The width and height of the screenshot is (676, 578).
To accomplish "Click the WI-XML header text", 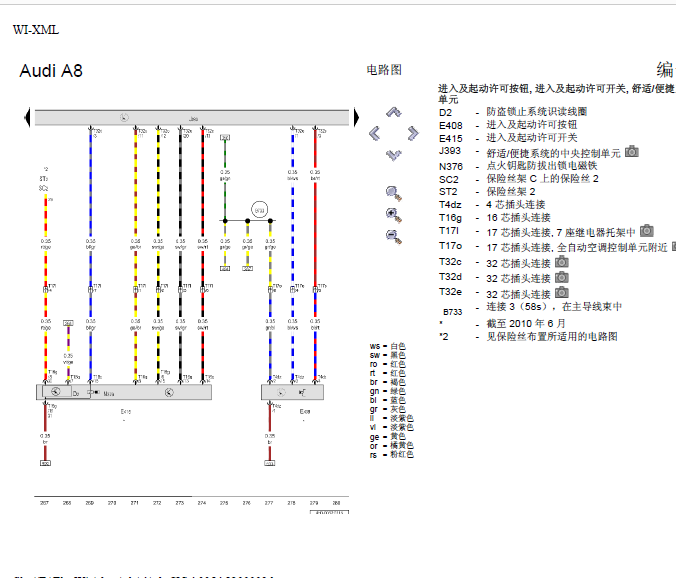I will click(x=36, y=30).
